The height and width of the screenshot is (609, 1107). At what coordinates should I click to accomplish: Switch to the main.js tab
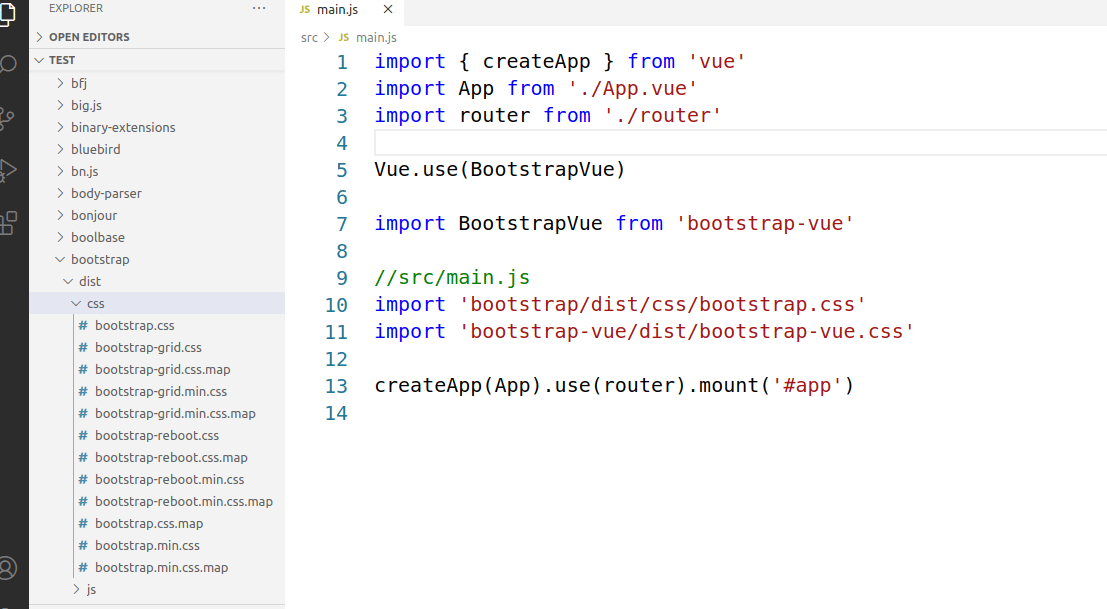pos(340,11)
